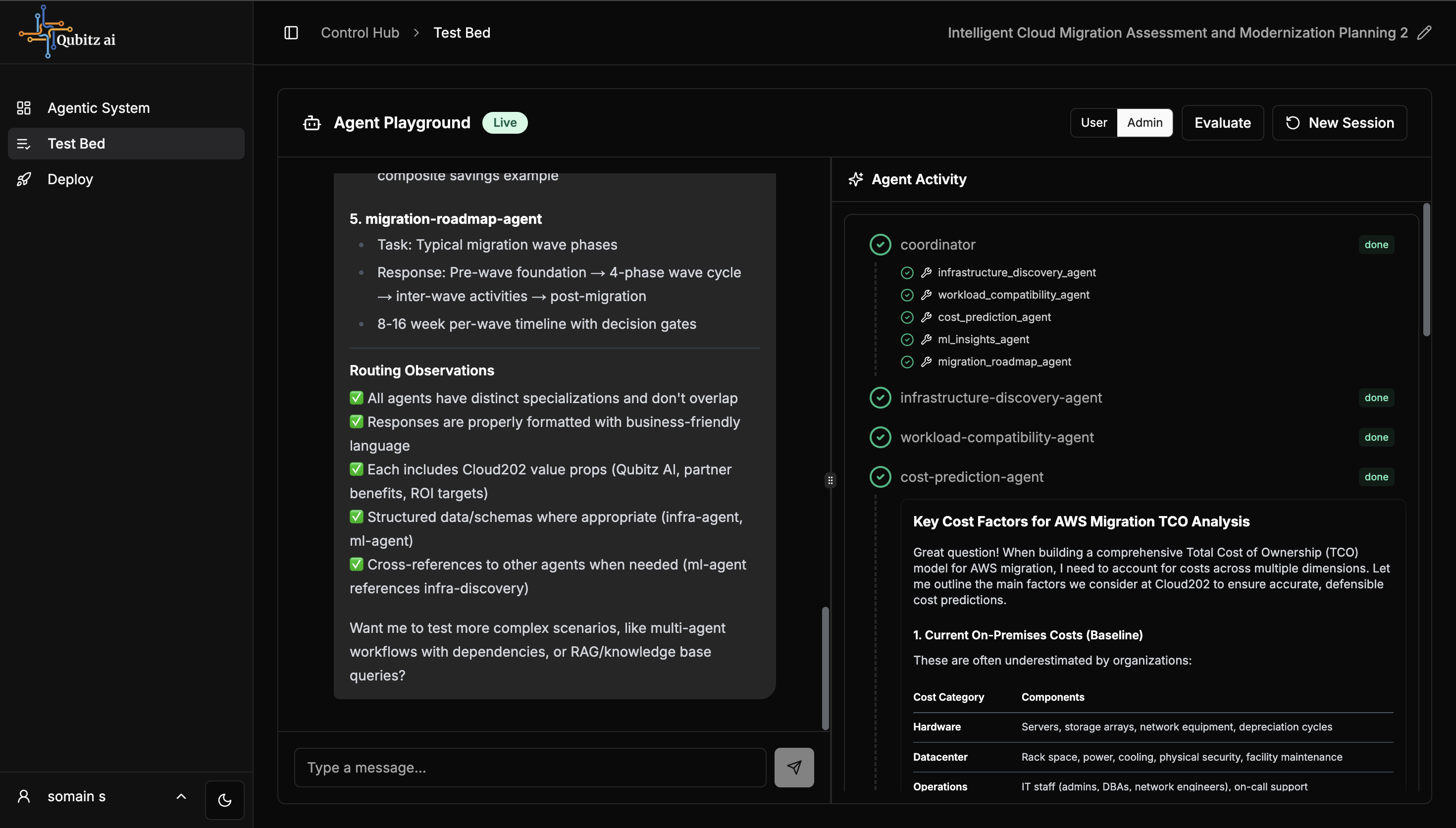Toggle the sidebar panel icon
Image resolution: width=1456 pixels, height=828 pixels.
coord(291,33)
